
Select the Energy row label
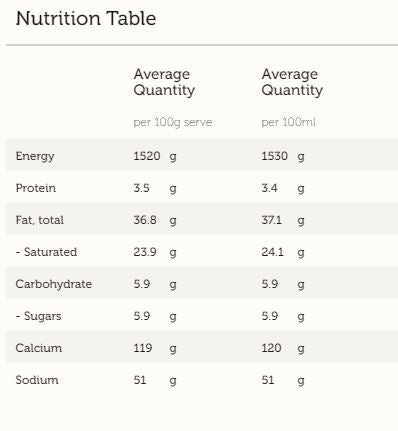point(35,156)
